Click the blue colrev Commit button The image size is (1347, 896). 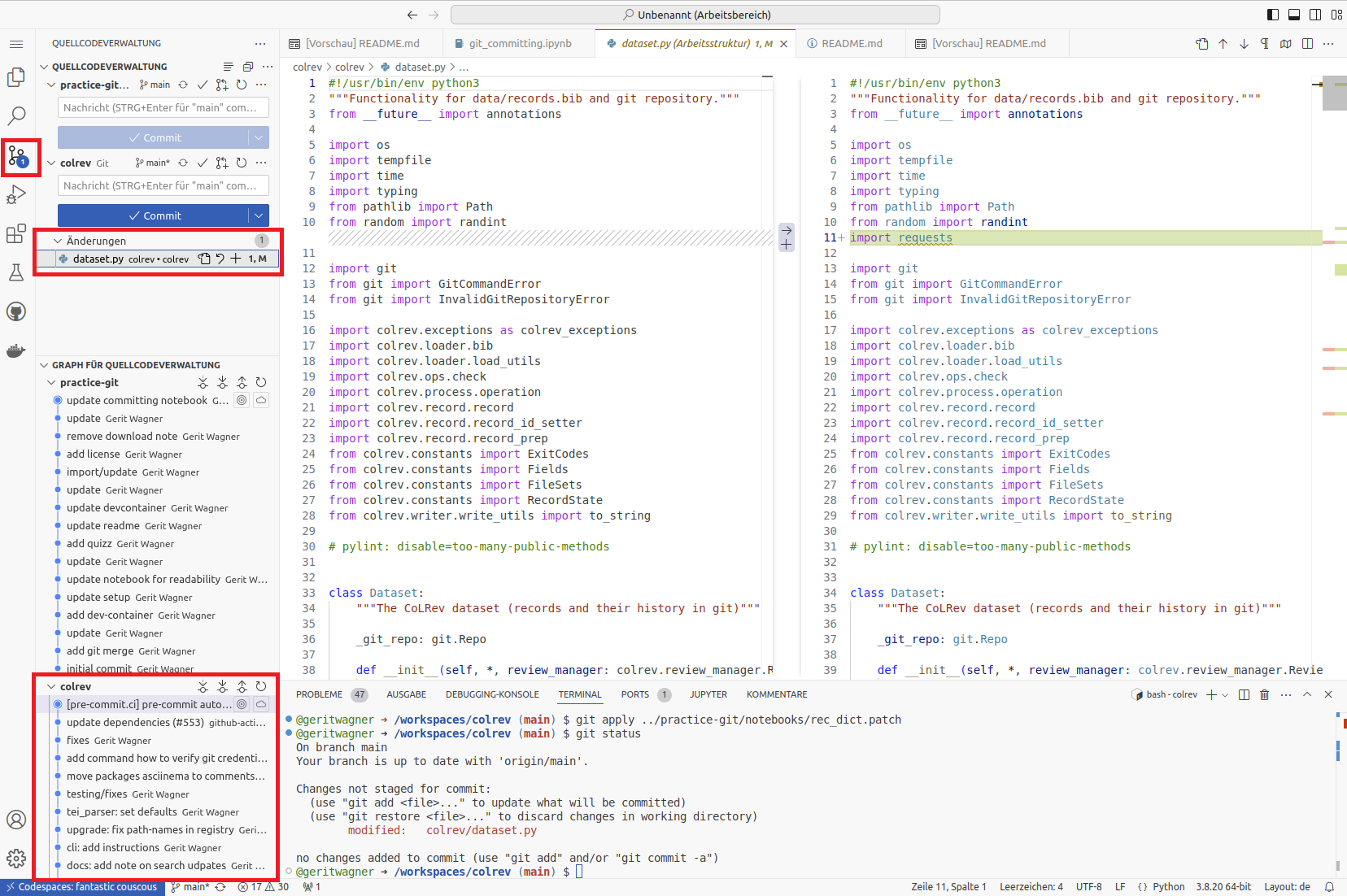tap(154, 215)
